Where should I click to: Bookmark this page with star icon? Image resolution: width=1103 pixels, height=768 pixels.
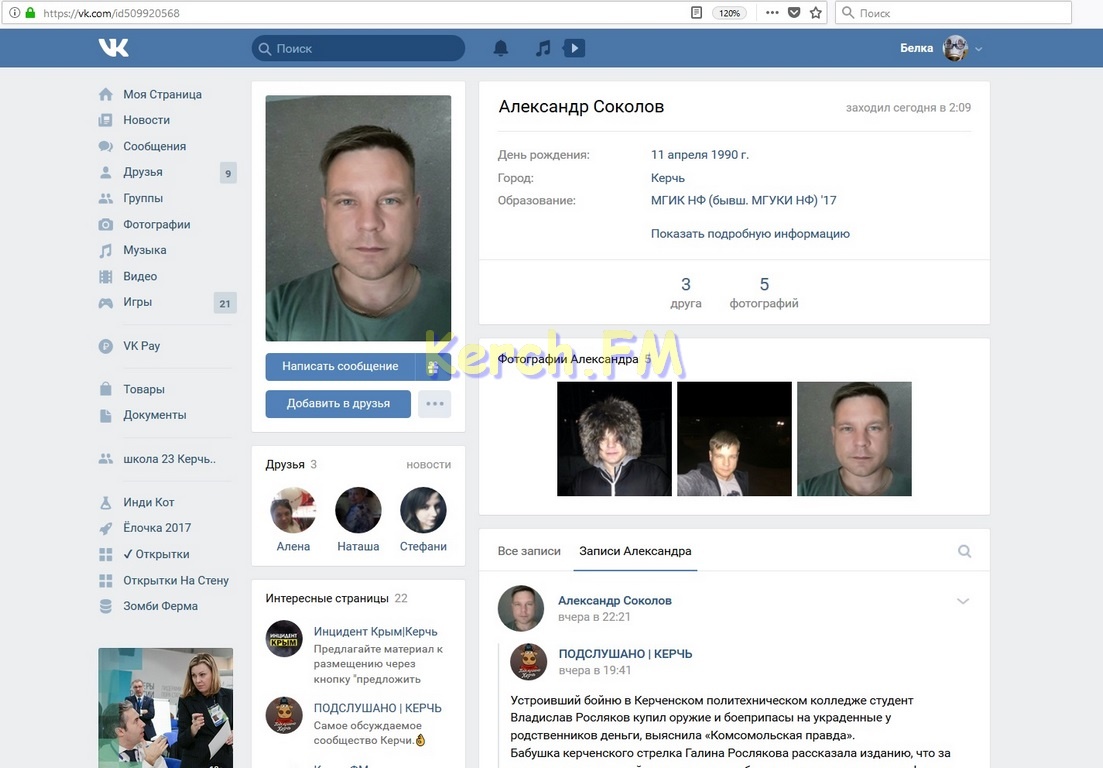click(x=816, y=13)
